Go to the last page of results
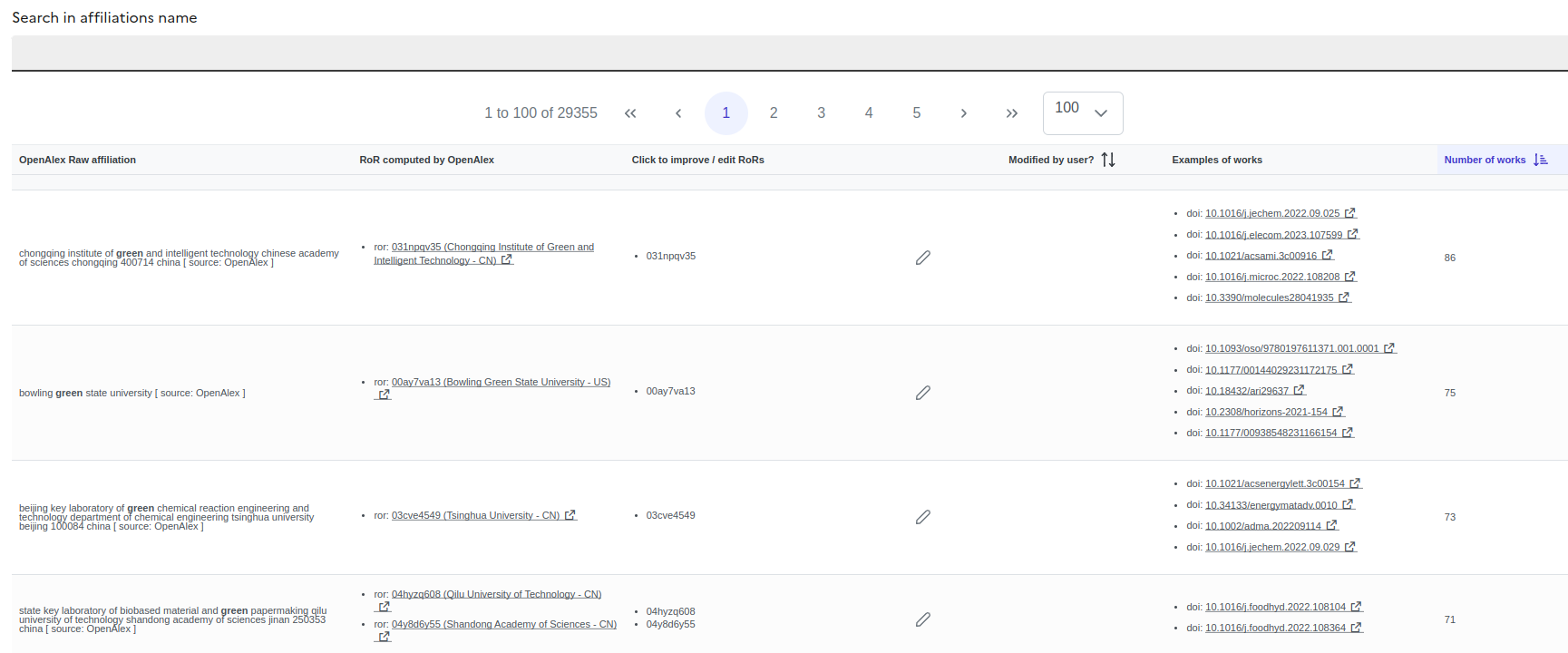The image size is (1568, 653). point(1011,113)
